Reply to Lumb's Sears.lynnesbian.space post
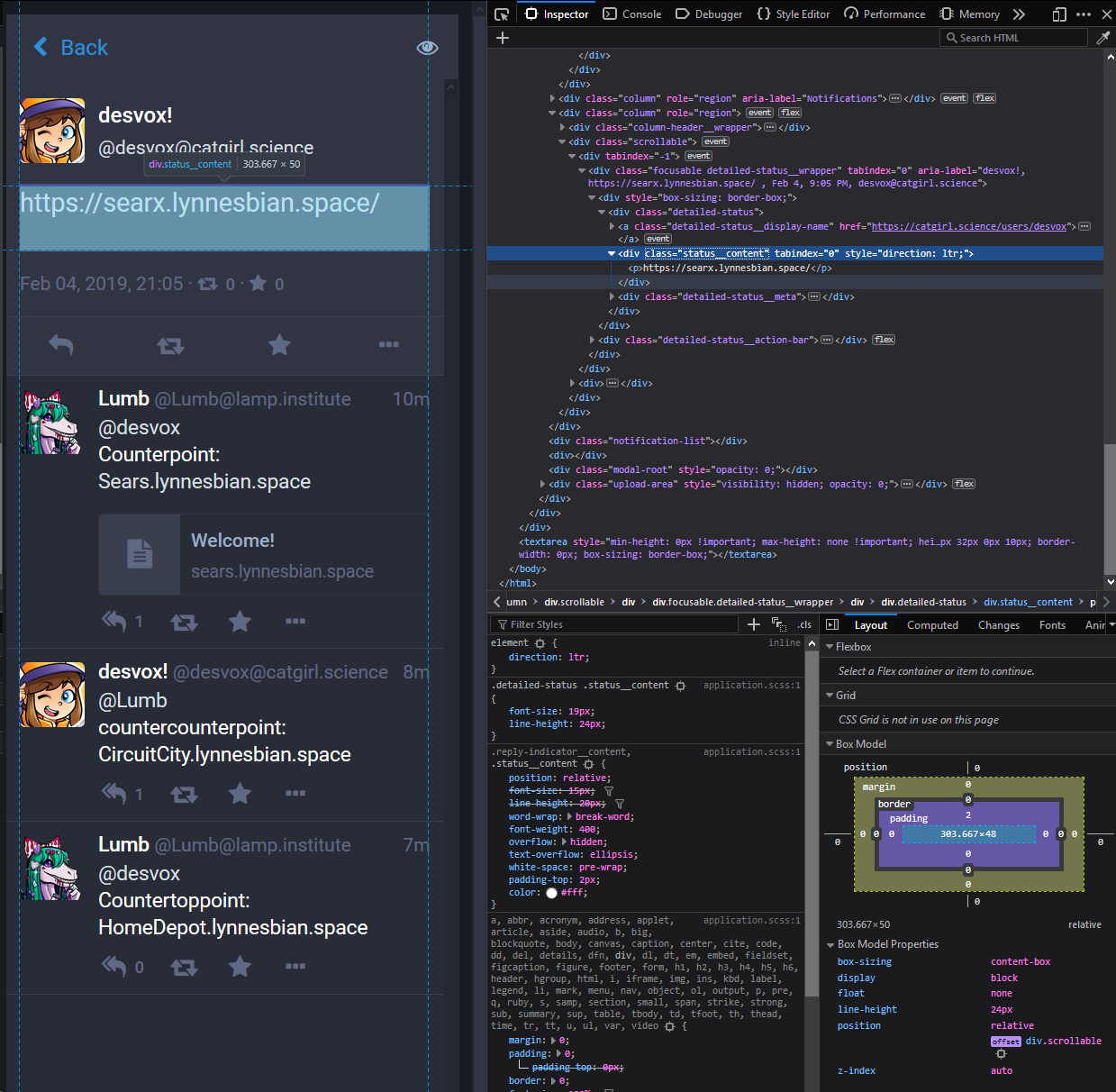Image resolution: width=1116 pixels, height=1092 pixels. coord(114,621)
